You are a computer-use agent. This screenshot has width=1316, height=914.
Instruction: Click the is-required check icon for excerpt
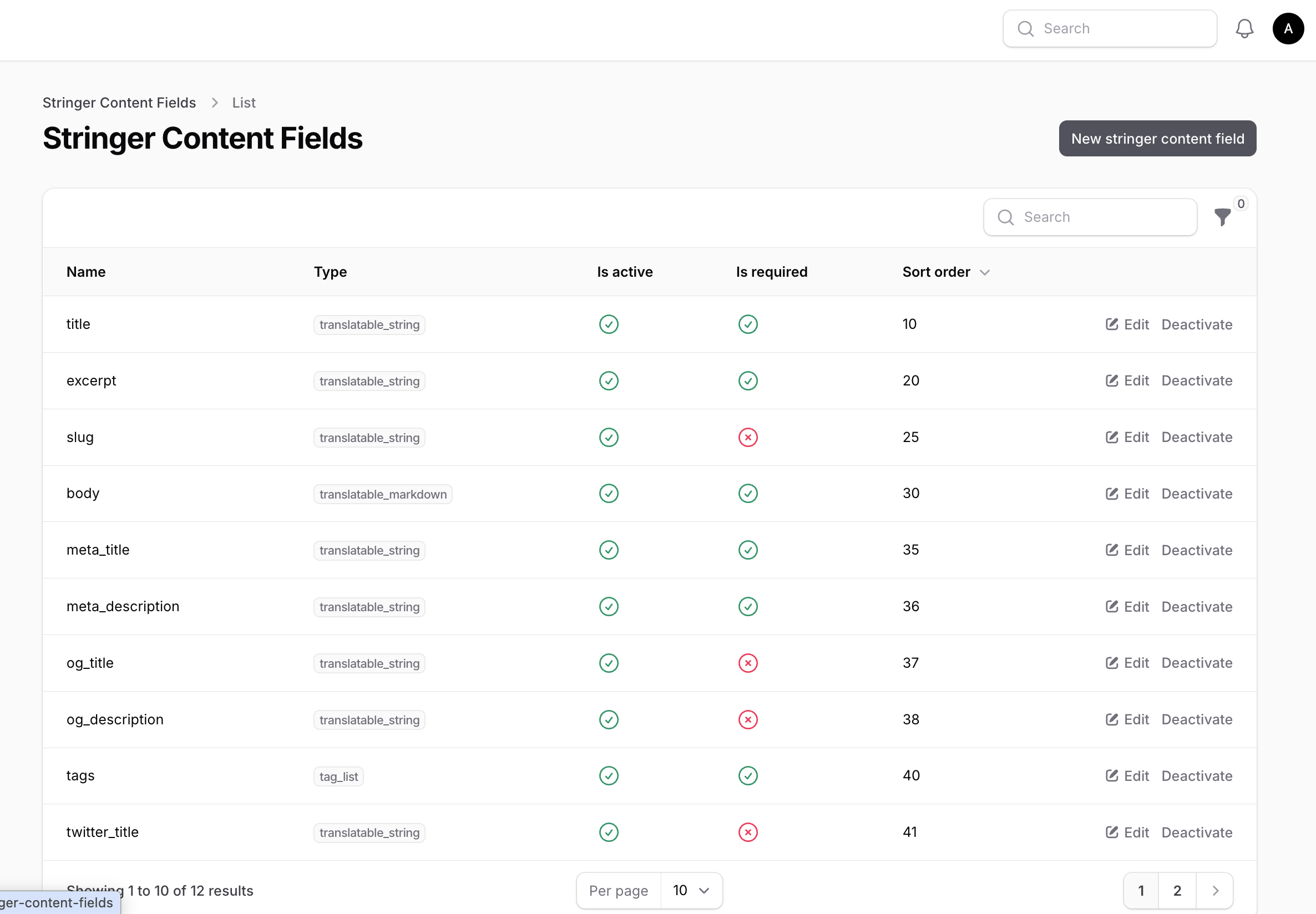pos(748,381)
